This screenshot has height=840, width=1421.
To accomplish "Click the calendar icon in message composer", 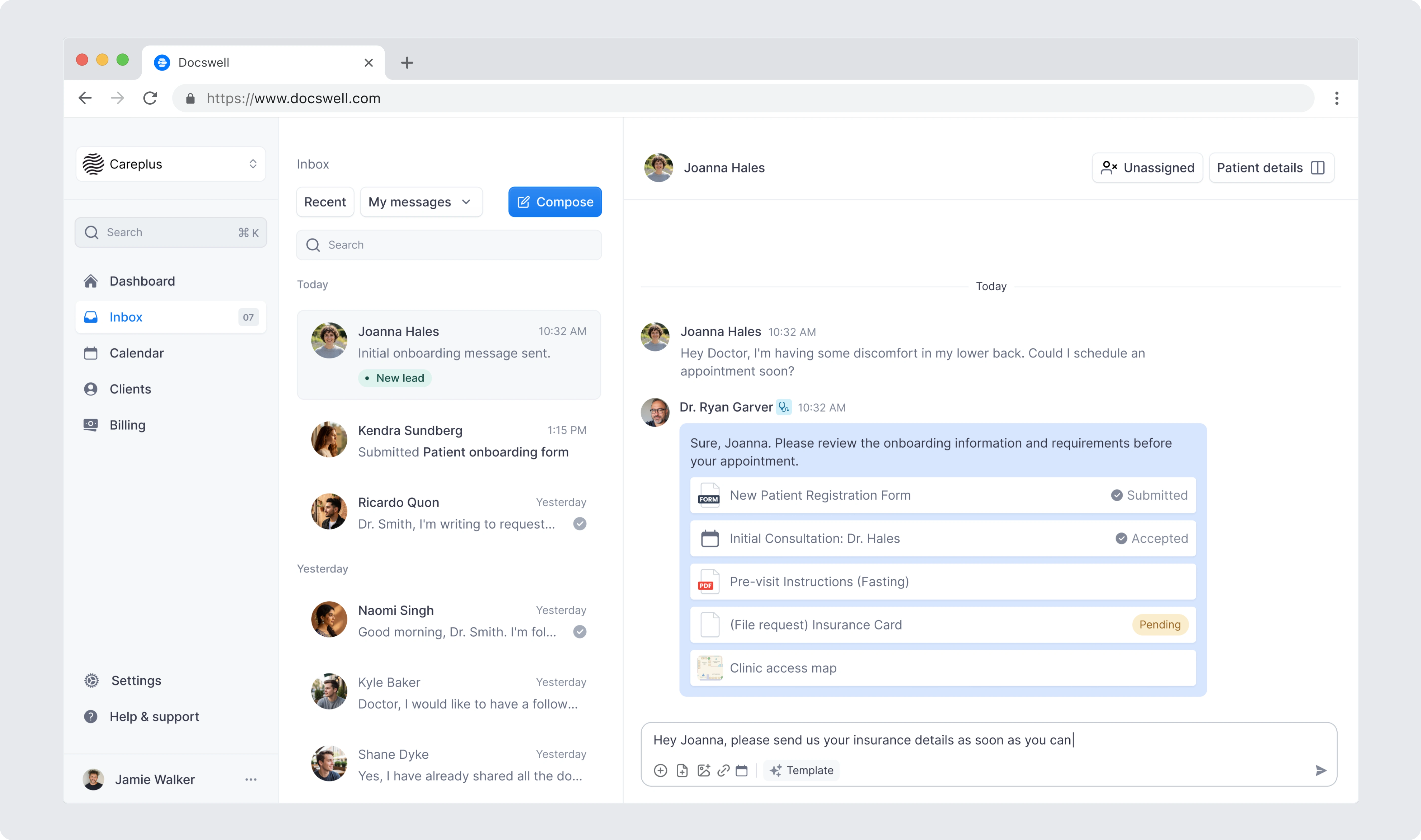I will pyautogui.click(x=742, y=770).
